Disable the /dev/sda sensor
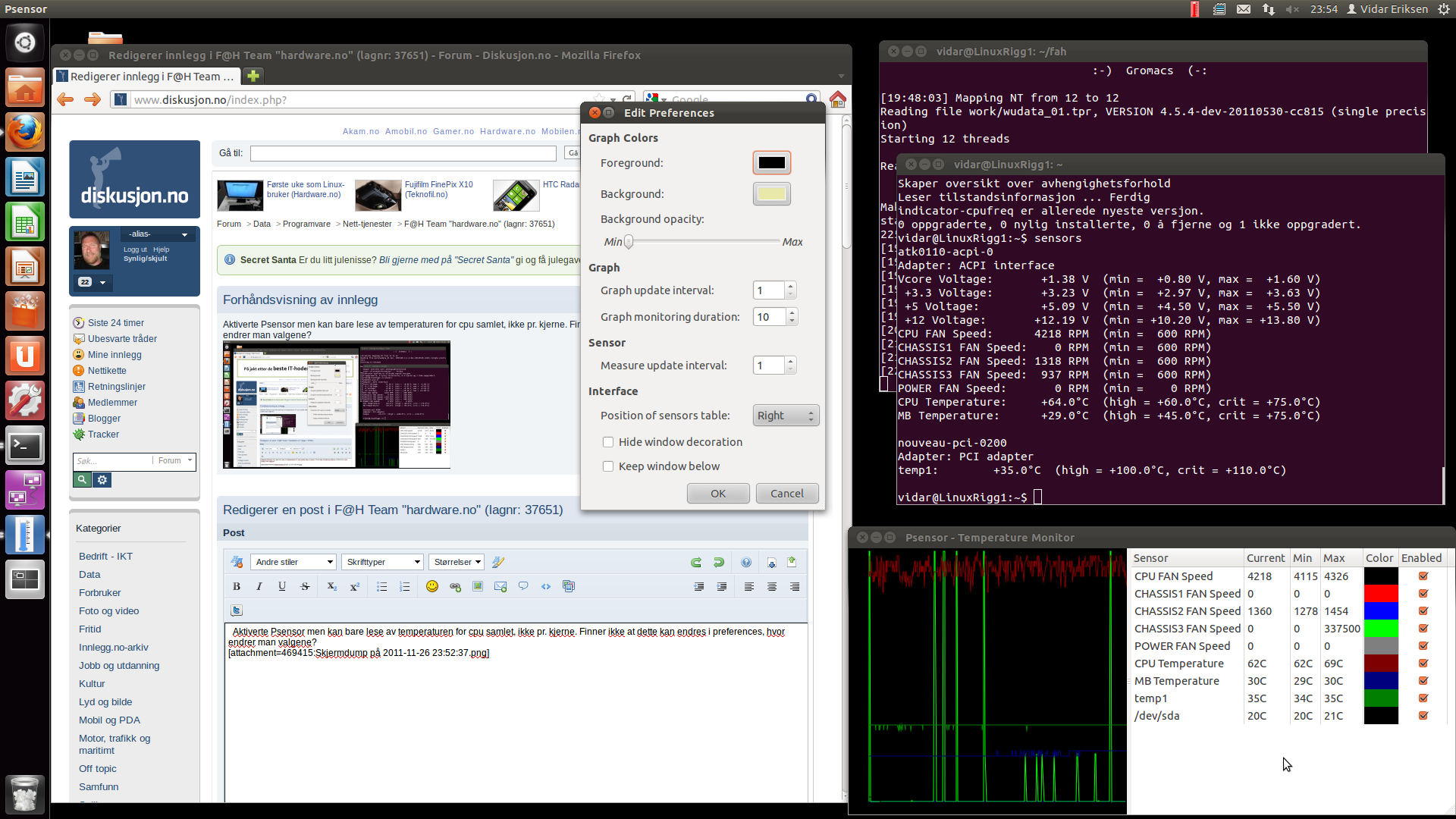Viewport: 1456px width, 819px height. click(1423, 716)
